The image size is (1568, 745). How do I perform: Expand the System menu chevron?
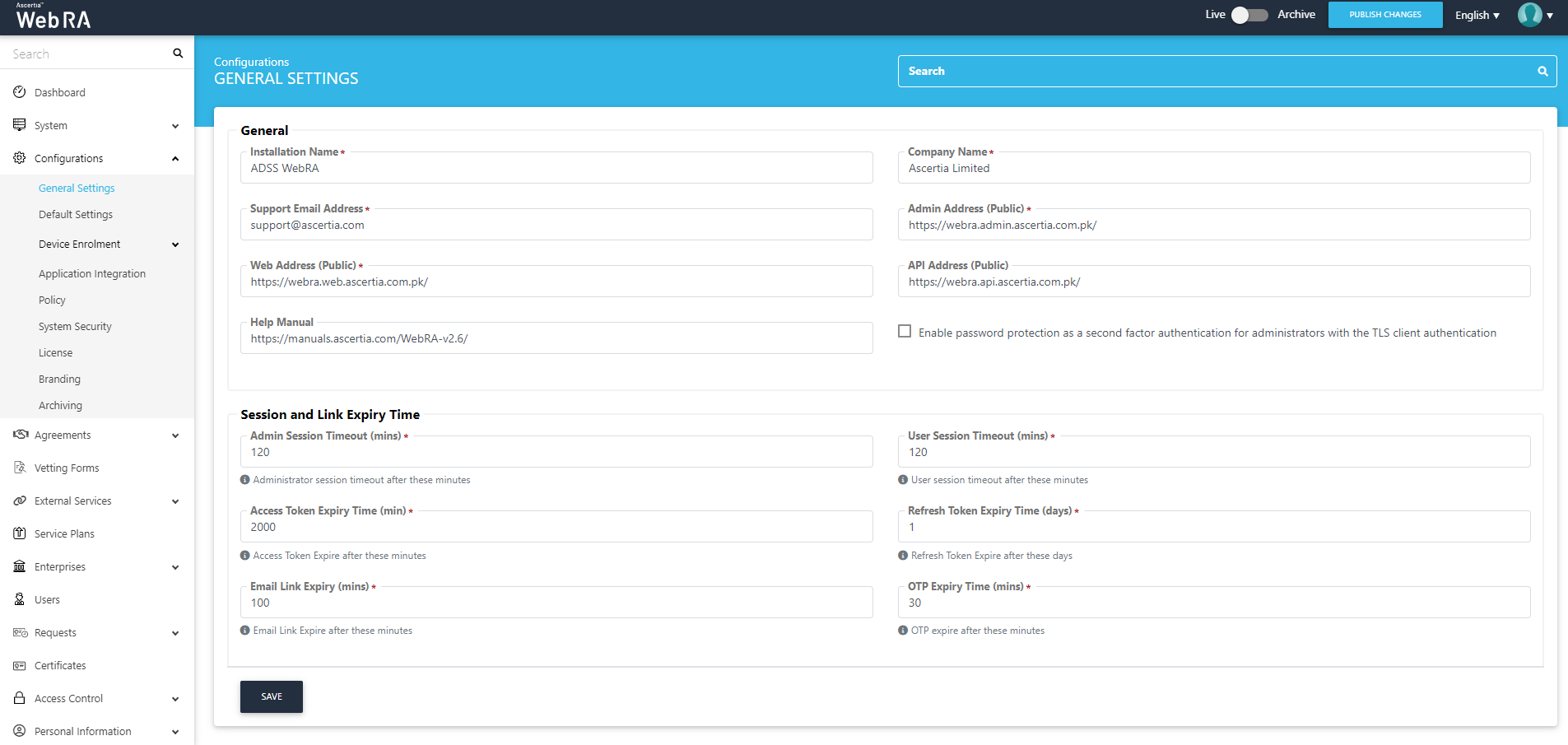click(x=175, y=126)
